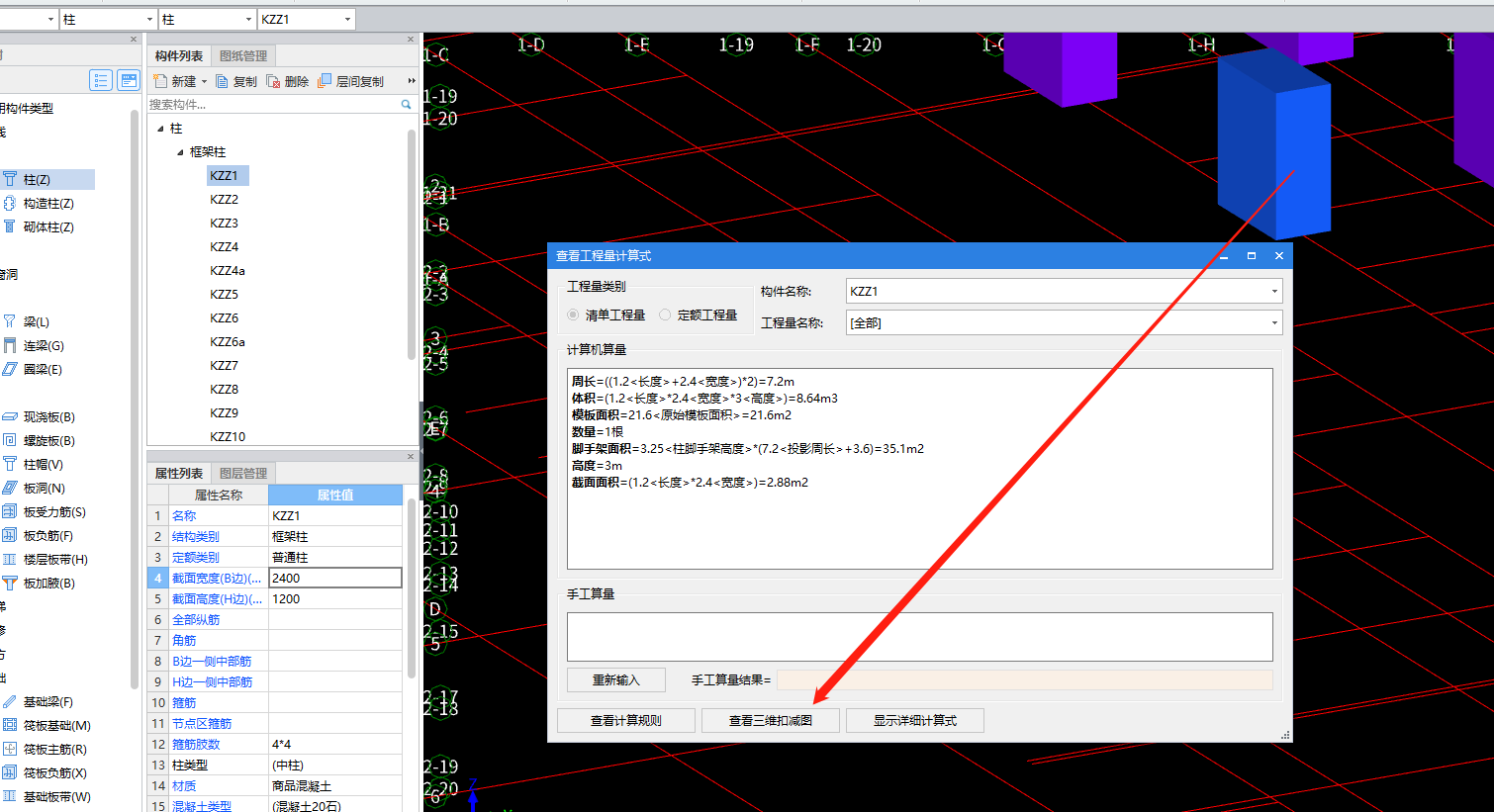Click 复制 to copy the component

236,81
